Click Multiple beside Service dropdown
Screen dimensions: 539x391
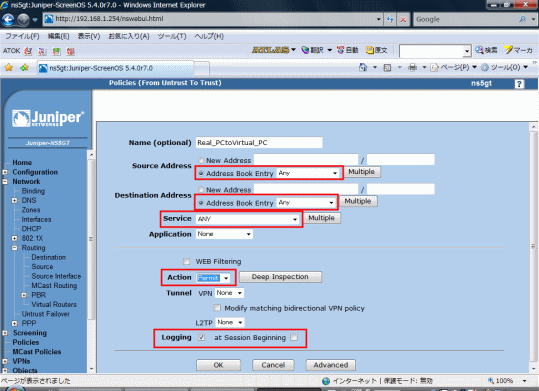coord(321,218)
